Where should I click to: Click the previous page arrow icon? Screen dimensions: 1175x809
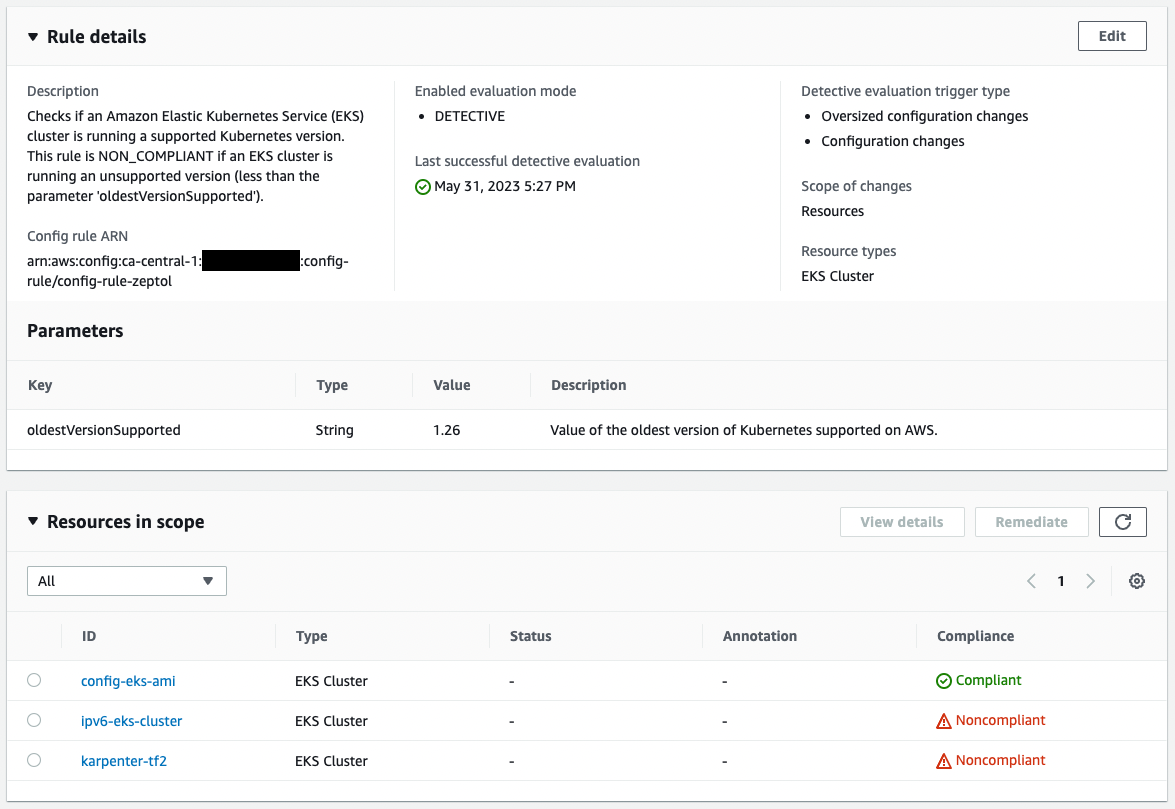[x=1031, y=580]
